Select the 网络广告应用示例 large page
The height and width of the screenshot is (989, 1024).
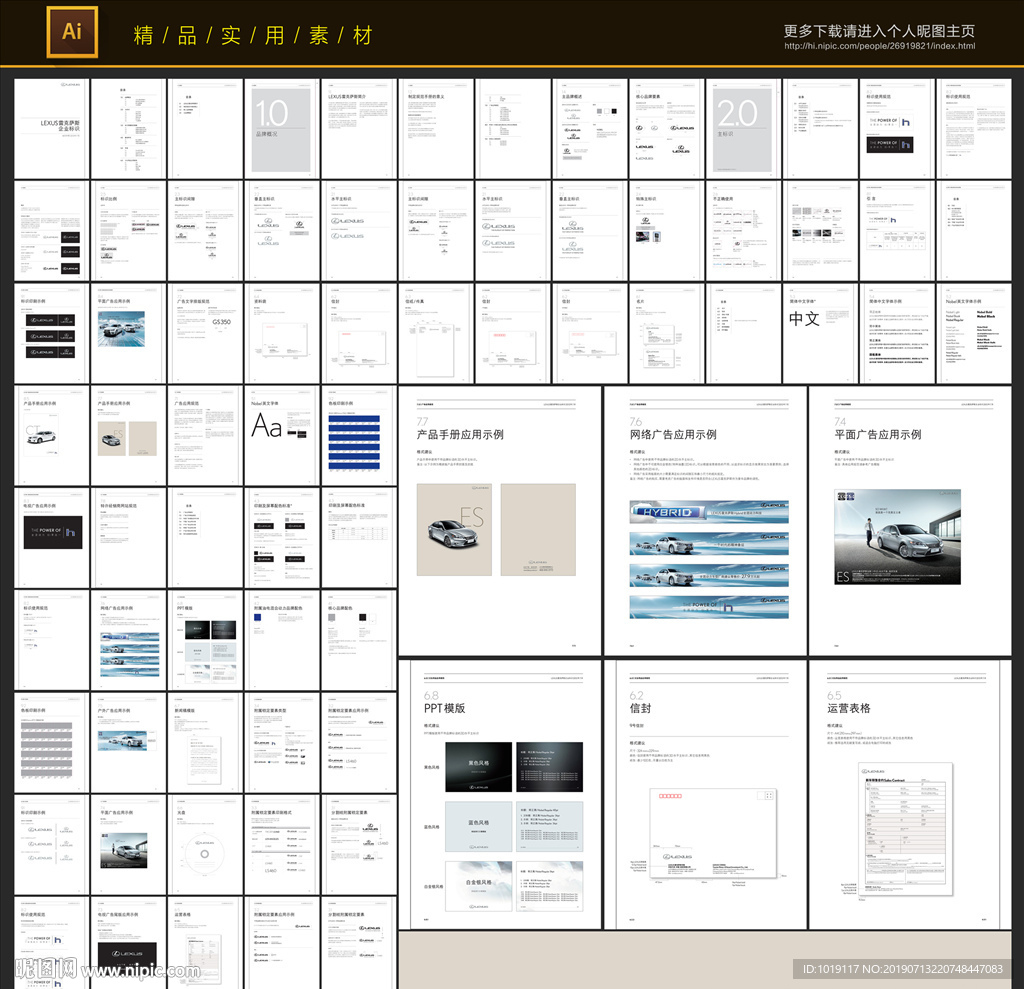(x=705, y=521)
